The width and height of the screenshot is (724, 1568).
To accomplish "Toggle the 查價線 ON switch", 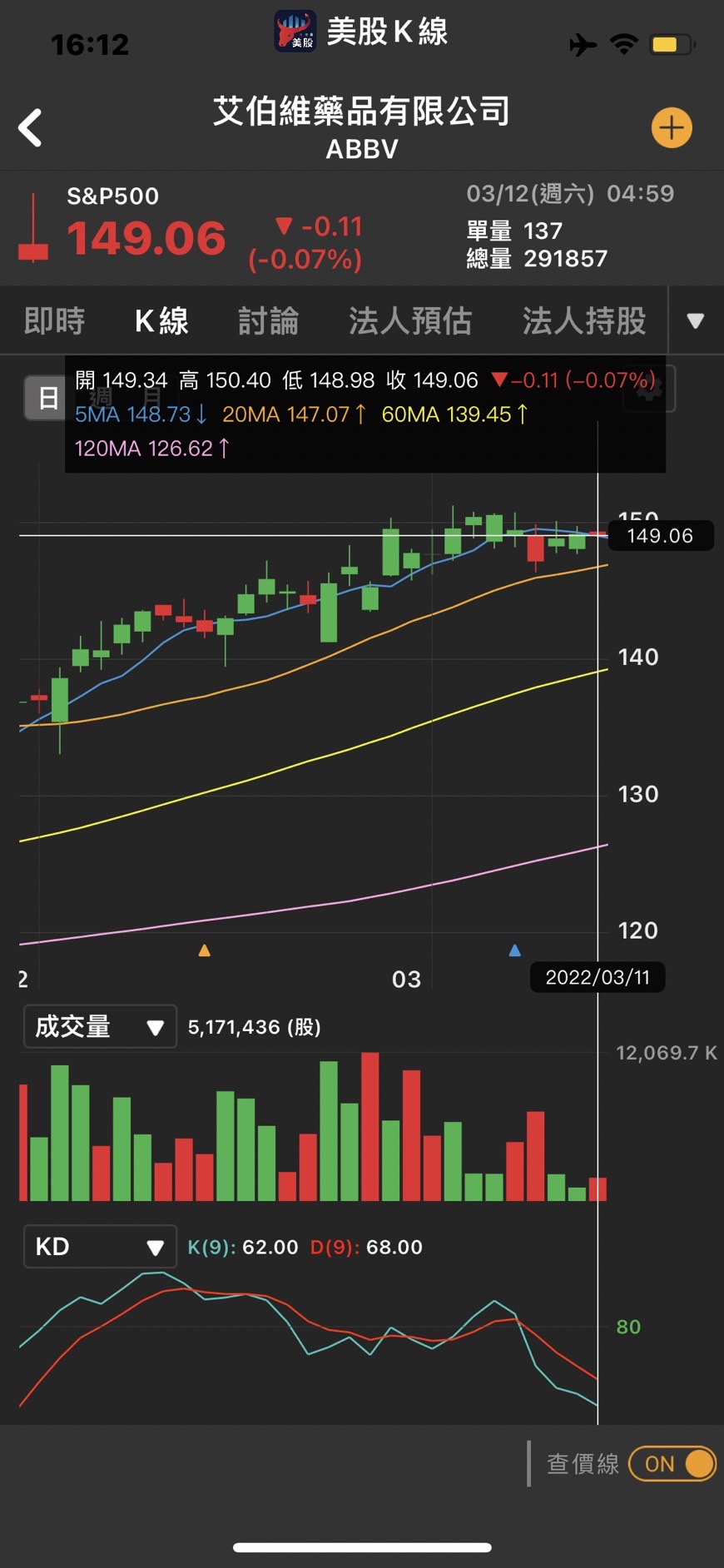I will 672,1464.
